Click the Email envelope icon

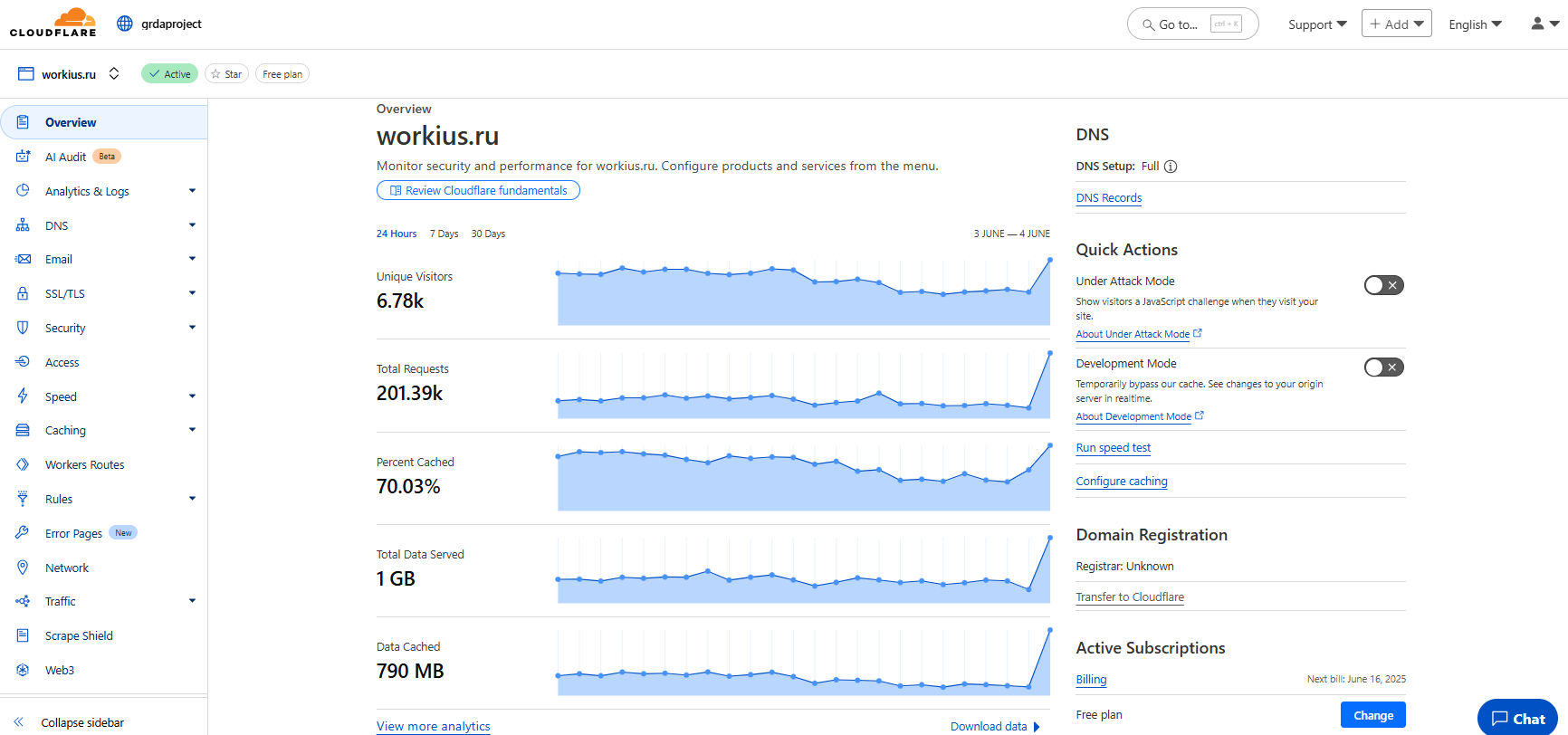click(x=23, y=259)
